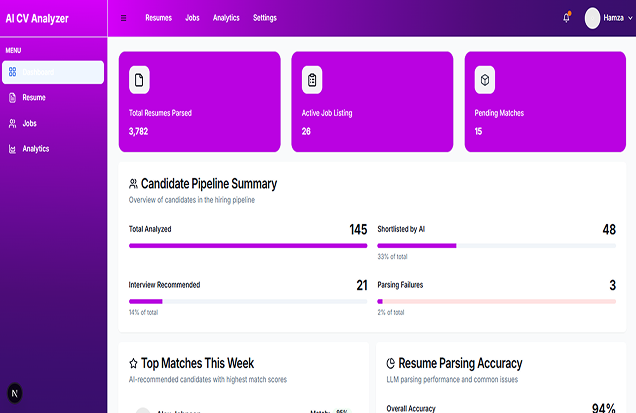Click the hamburger menu toggle icon
Image resolution: width=636 pixels, height=413 pixels.
pyautogui.click(x=124, y=18)
